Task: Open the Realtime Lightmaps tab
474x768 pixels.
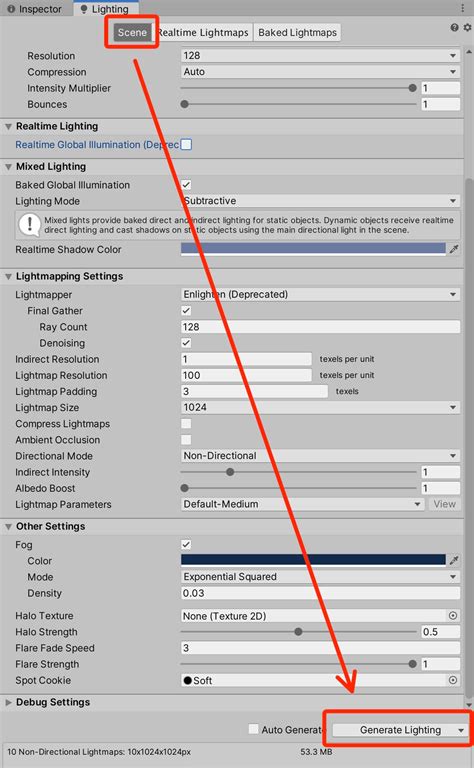Action: tap(203, 32)
